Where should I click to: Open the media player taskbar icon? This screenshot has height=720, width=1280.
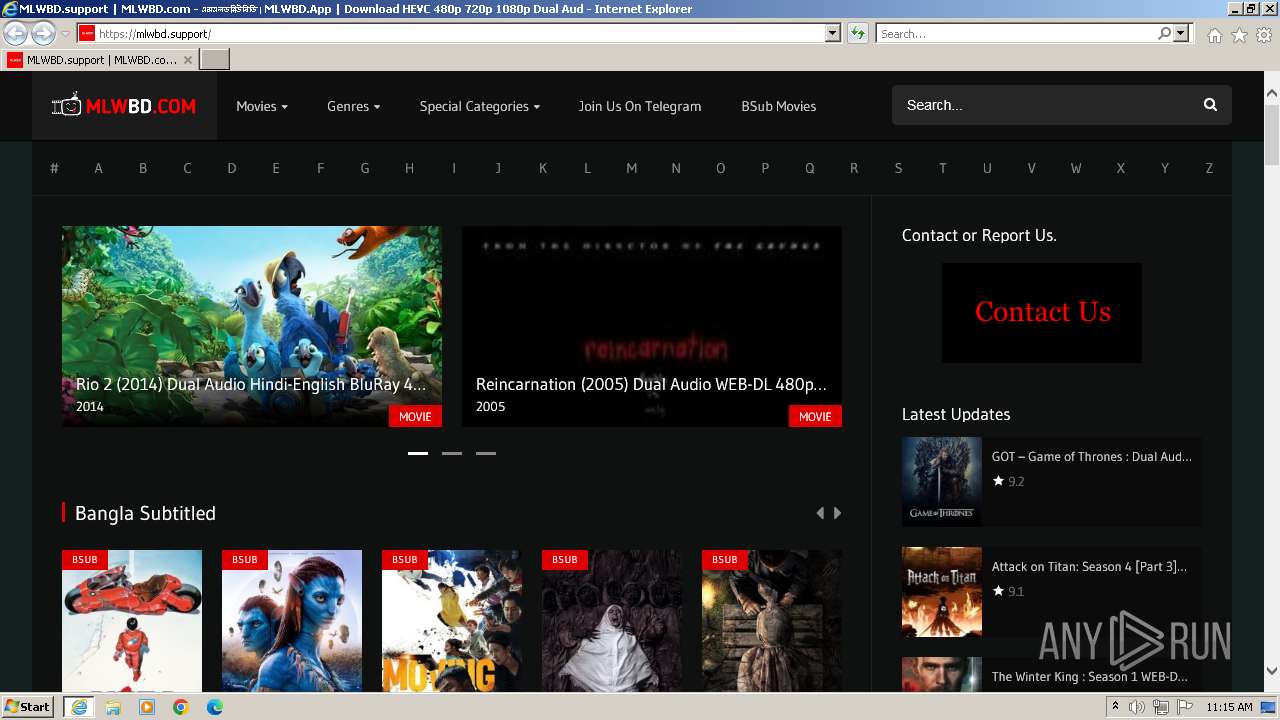[147, 707]
